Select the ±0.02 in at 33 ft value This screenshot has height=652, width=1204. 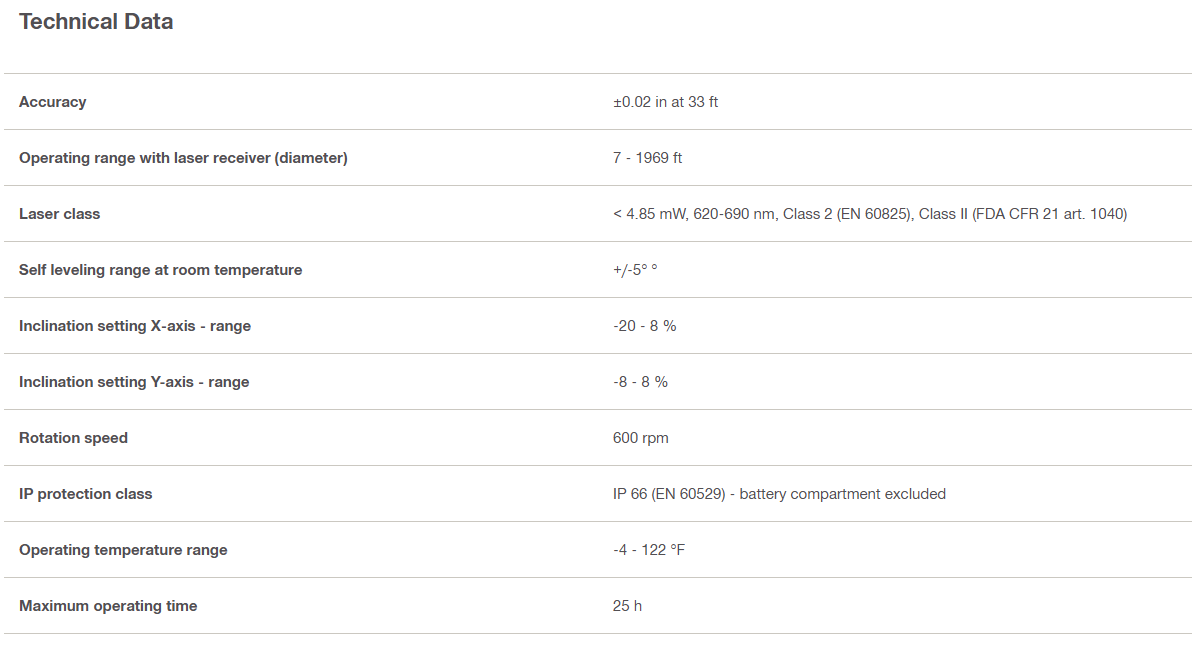tap(665, 102)
